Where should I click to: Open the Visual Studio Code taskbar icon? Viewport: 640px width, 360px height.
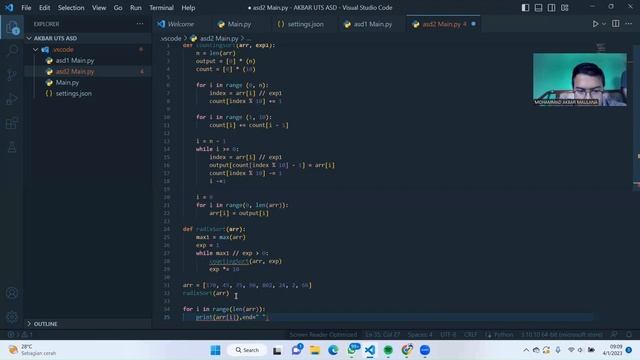pos(370,350)
